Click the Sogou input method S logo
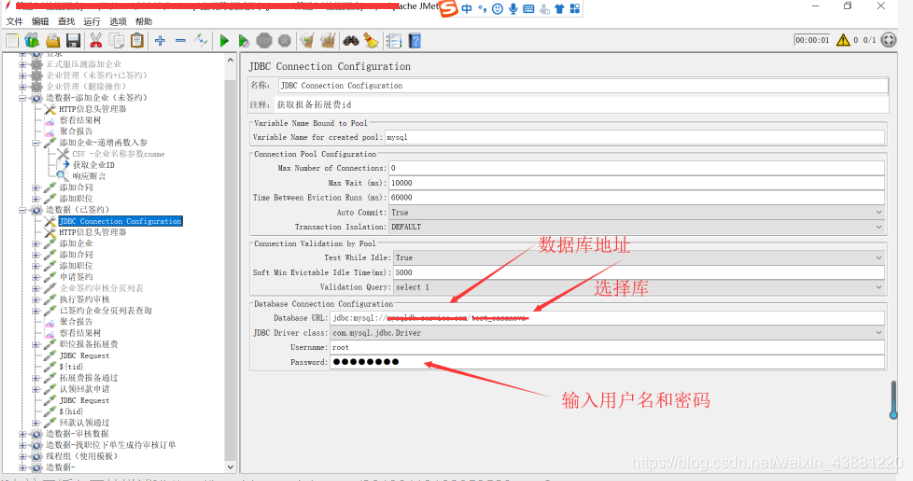Viewport: 913px width, 481px height. click(448, 8)
